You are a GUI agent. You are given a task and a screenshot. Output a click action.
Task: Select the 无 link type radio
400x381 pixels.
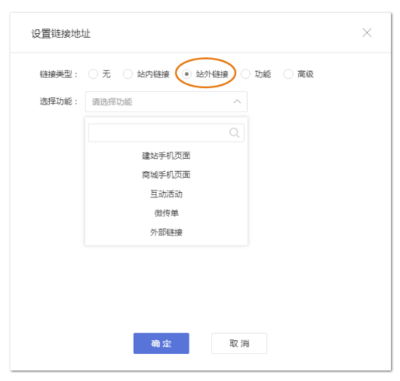pyautogui.click(x=93, y=74)
